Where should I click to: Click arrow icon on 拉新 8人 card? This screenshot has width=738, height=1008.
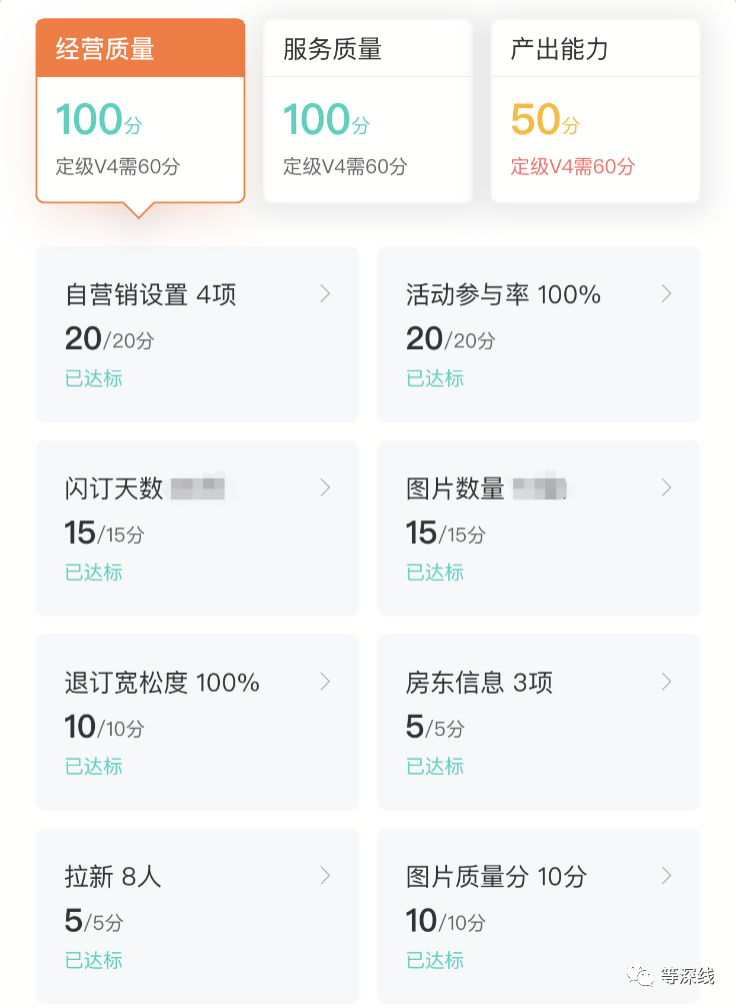[x=325, y=876]
